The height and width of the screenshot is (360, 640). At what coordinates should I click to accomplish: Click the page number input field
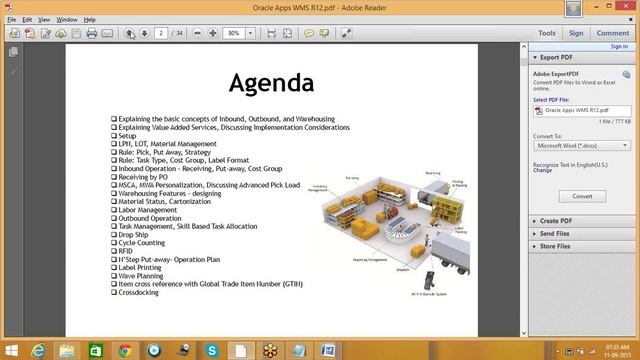tap(161, 33)
